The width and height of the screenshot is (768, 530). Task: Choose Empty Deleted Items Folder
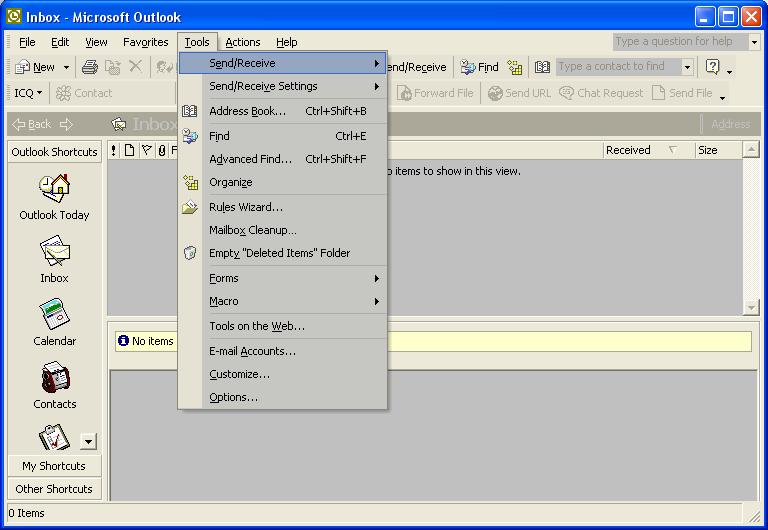[x=283, y=253]
